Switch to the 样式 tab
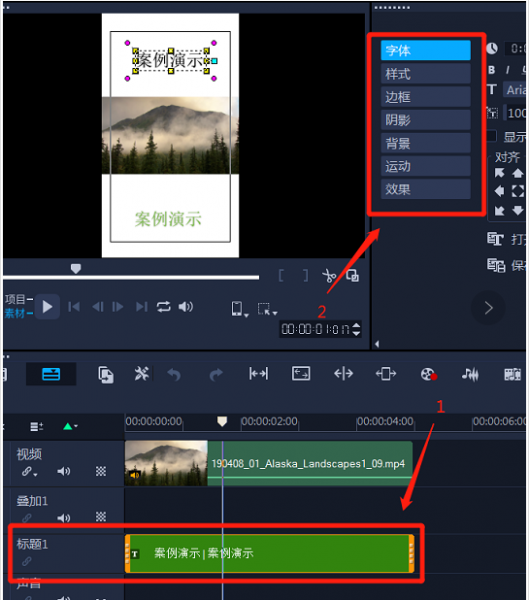529x600 pixels. [x=426, y=73]
